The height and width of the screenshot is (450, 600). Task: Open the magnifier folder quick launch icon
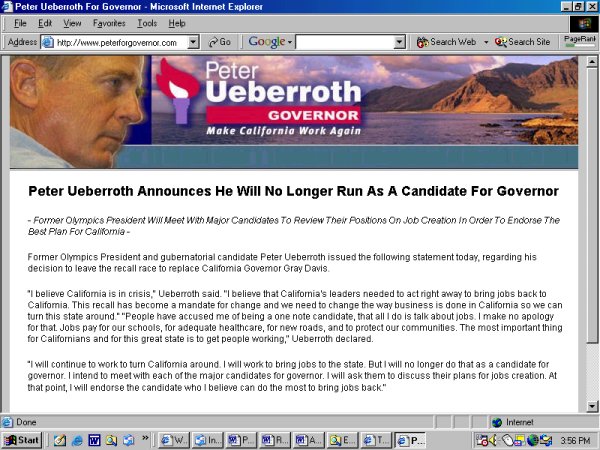pyautogui.click(x=111, y=440)
